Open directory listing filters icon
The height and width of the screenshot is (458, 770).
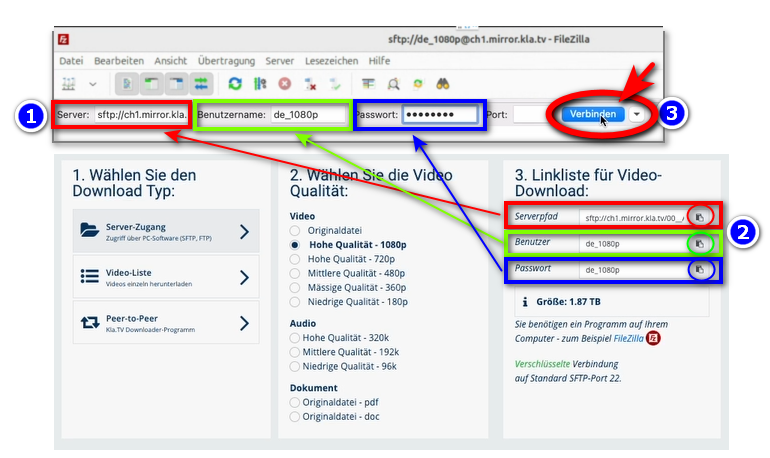(368, 84)
